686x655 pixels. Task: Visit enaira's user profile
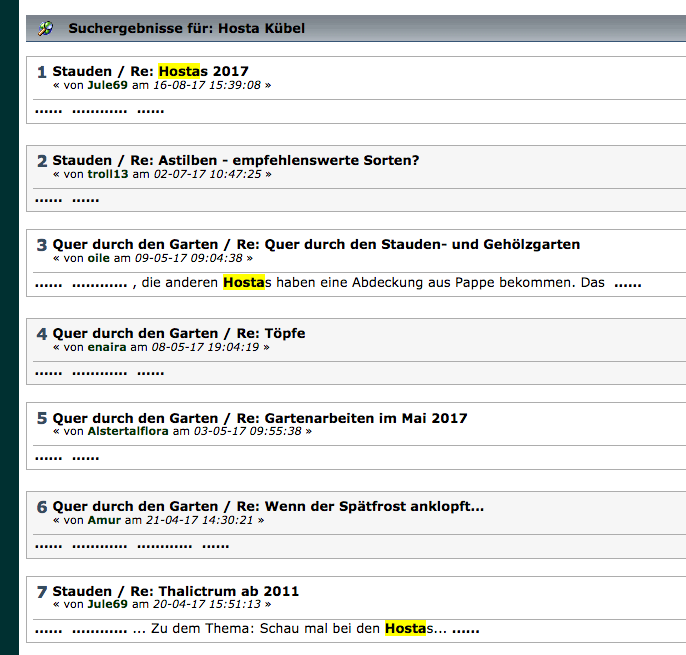(x=108, y=347)
